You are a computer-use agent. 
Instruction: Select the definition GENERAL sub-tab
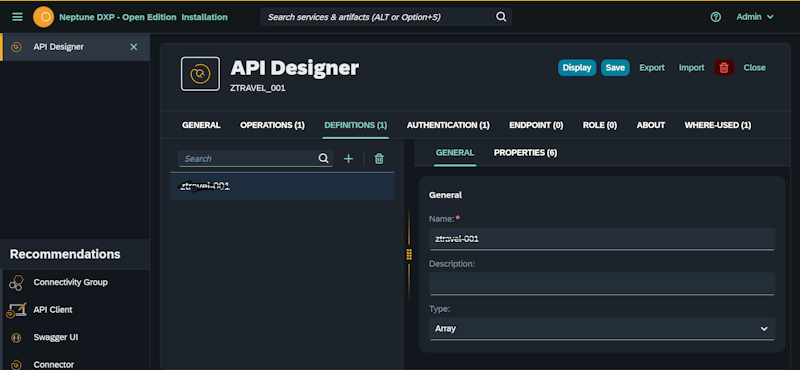(455, 153)
